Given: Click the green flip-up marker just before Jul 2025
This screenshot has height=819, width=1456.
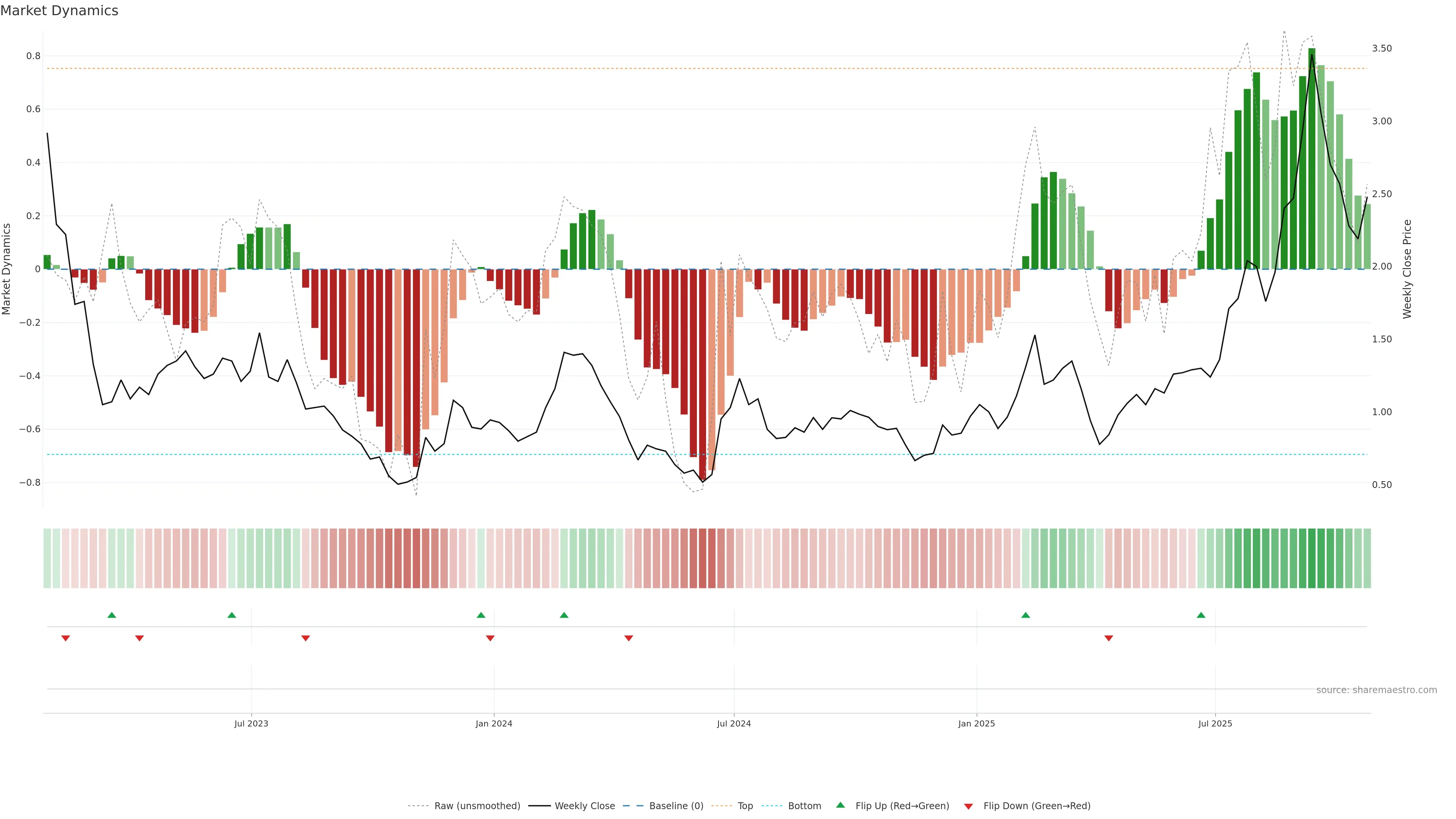Looking at the screenshot, I should click(1201, 615).
